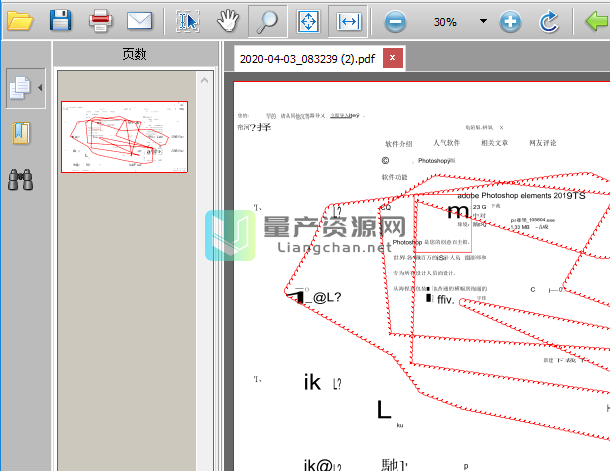Click the 'adobe Photoshop elements 2019TS' text

tap(521, 196)
